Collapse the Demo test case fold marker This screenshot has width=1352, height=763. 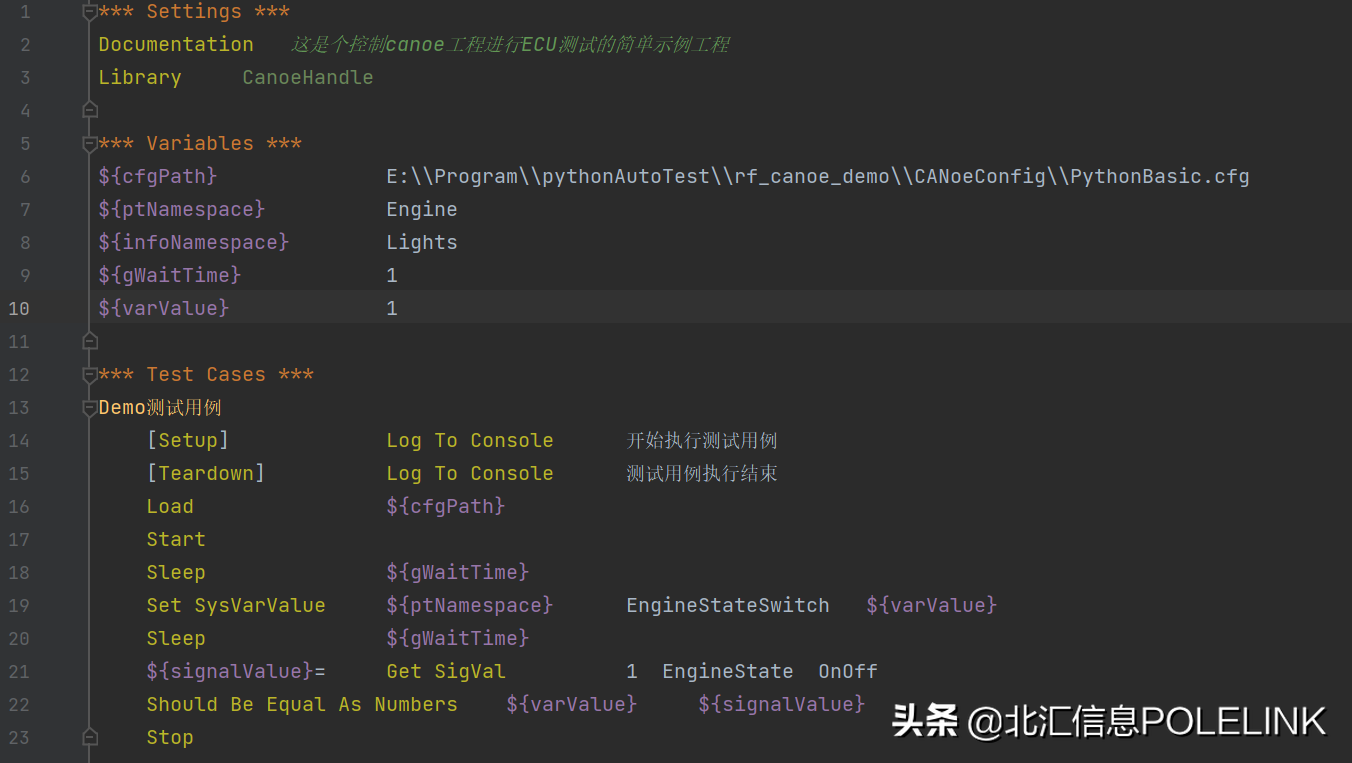pyautogui.click(x=90, y=408)
